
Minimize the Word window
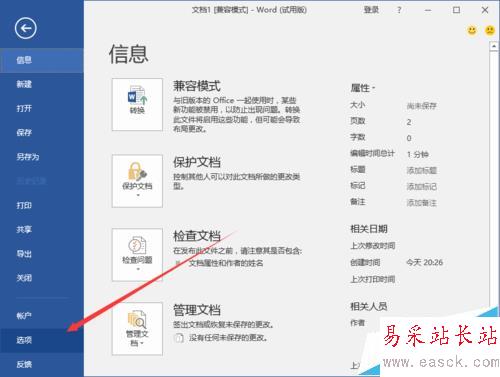428,10
